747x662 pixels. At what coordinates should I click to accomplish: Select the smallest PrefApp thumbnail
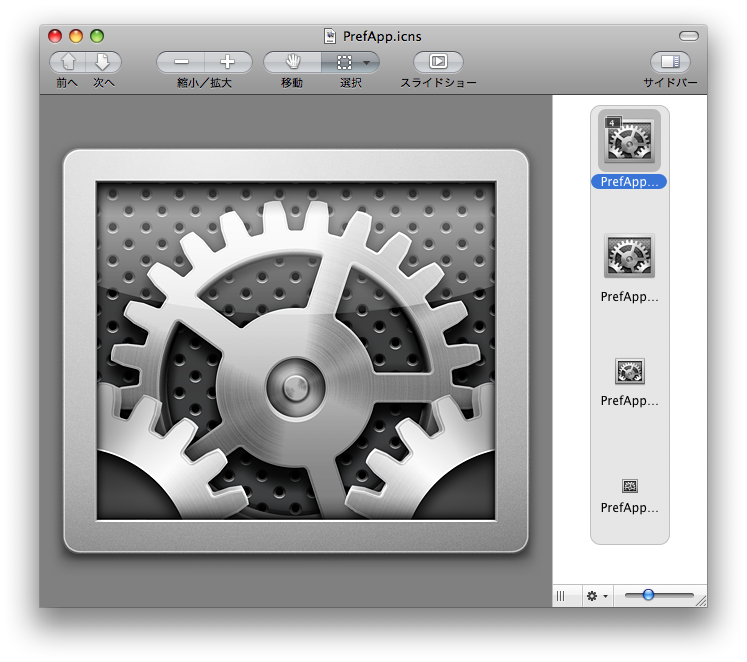[x=630, y=486]
